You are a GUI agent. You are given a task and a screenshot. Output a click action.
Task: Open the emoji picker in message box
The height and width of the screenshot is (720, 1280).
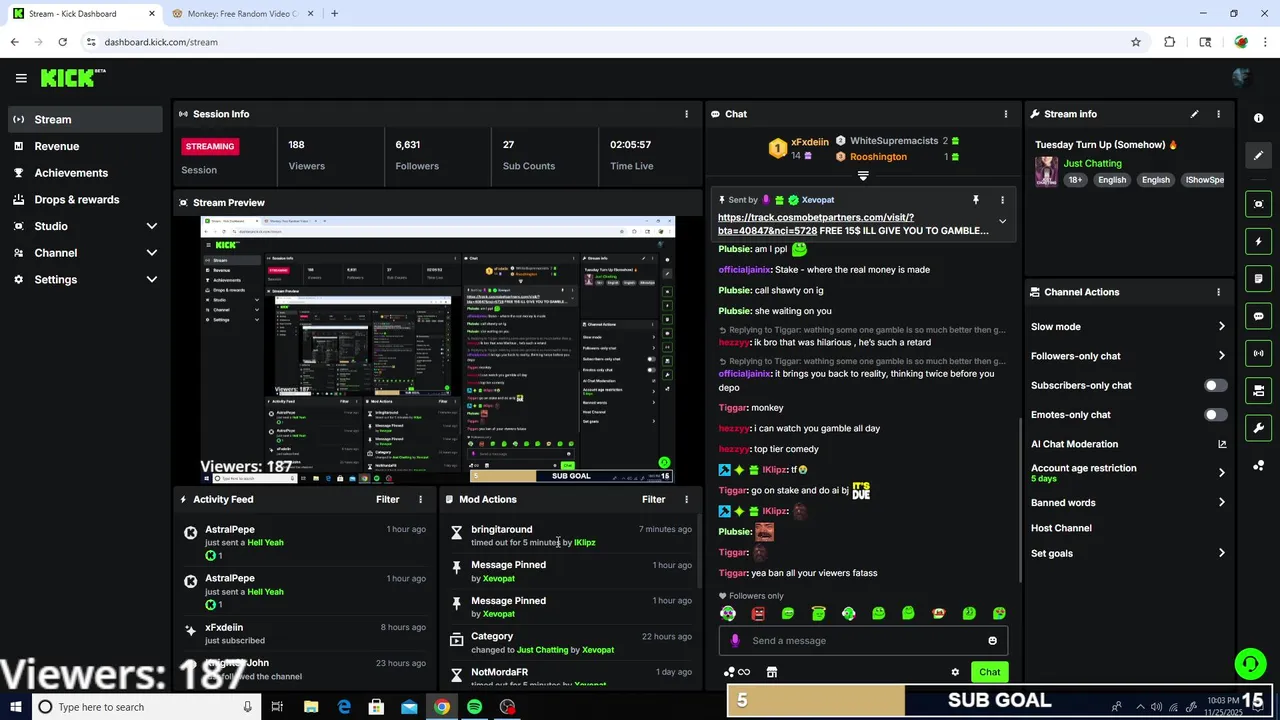click(x=992, y=641)
